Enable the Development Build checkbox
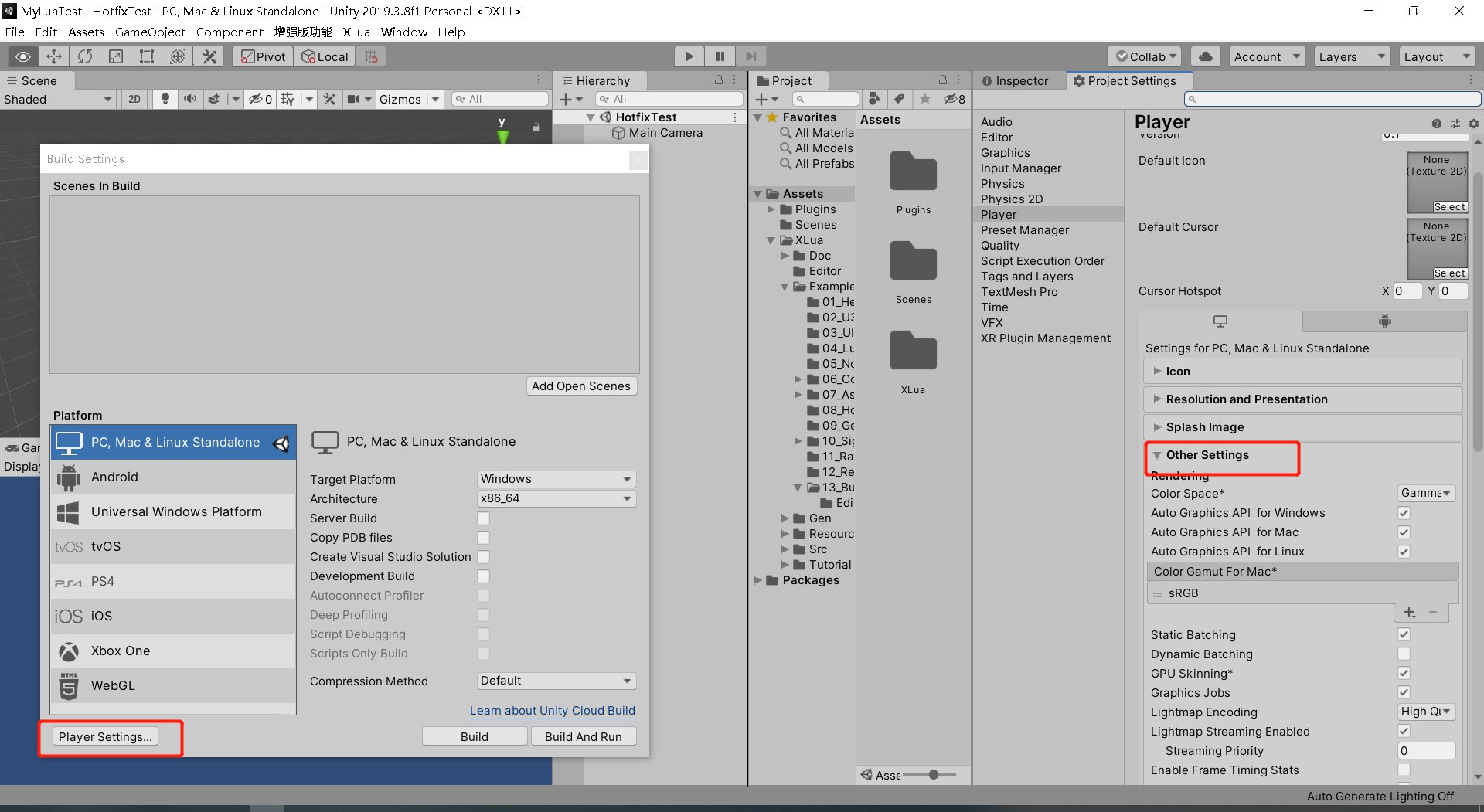 click(x=483, y=576)
